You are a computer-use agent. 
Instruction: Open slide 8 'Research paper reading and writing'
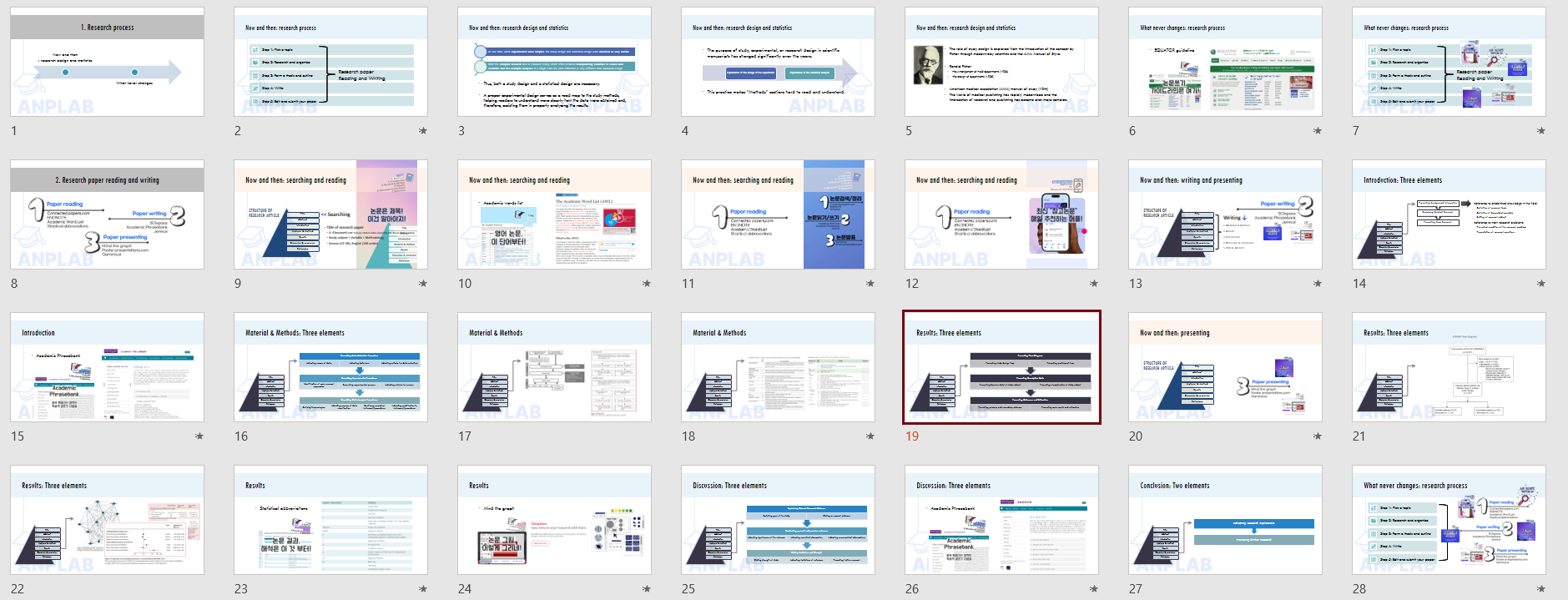(107, 215)
